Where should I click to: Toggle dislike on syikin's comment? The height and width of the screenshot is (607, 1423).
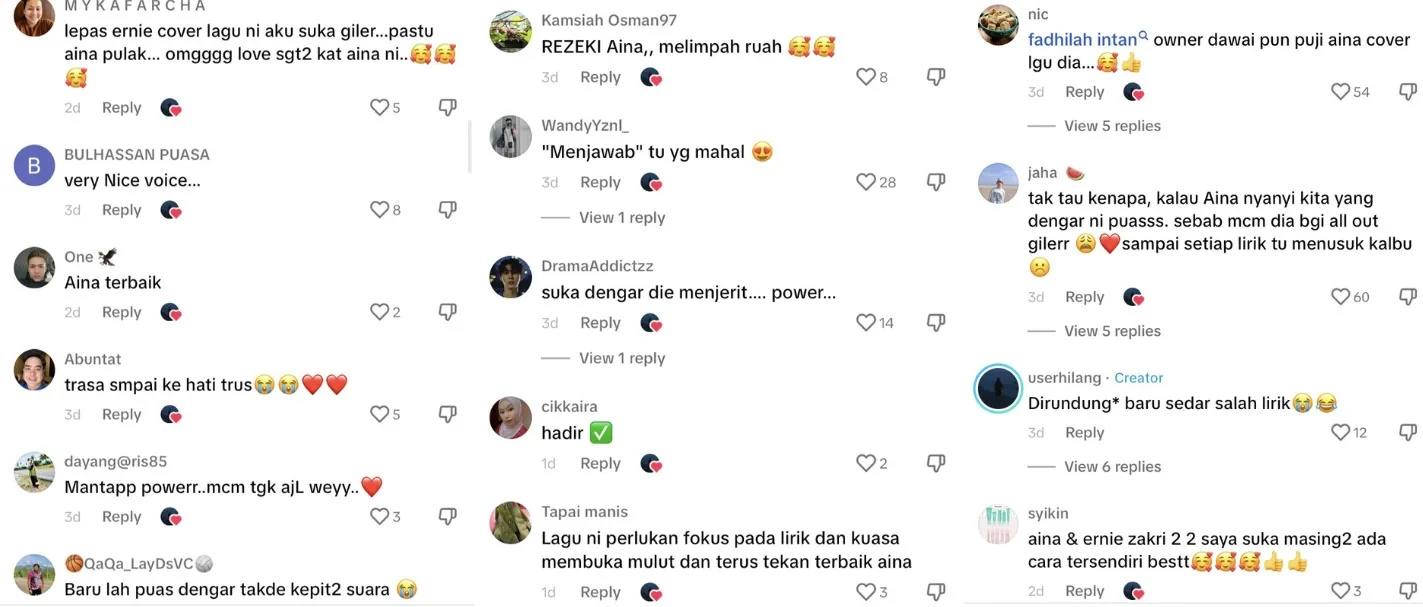(x=1408, y=591)
